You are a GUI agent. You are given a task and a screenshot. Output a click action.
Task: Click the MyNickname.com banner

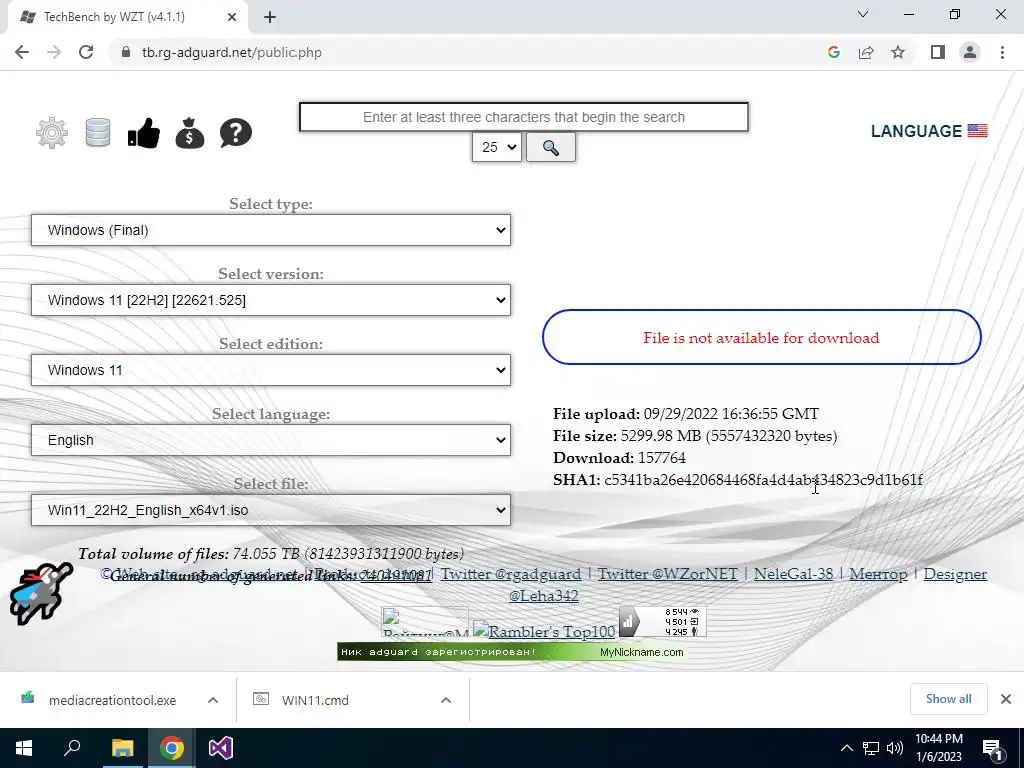[x=511, y=652]
